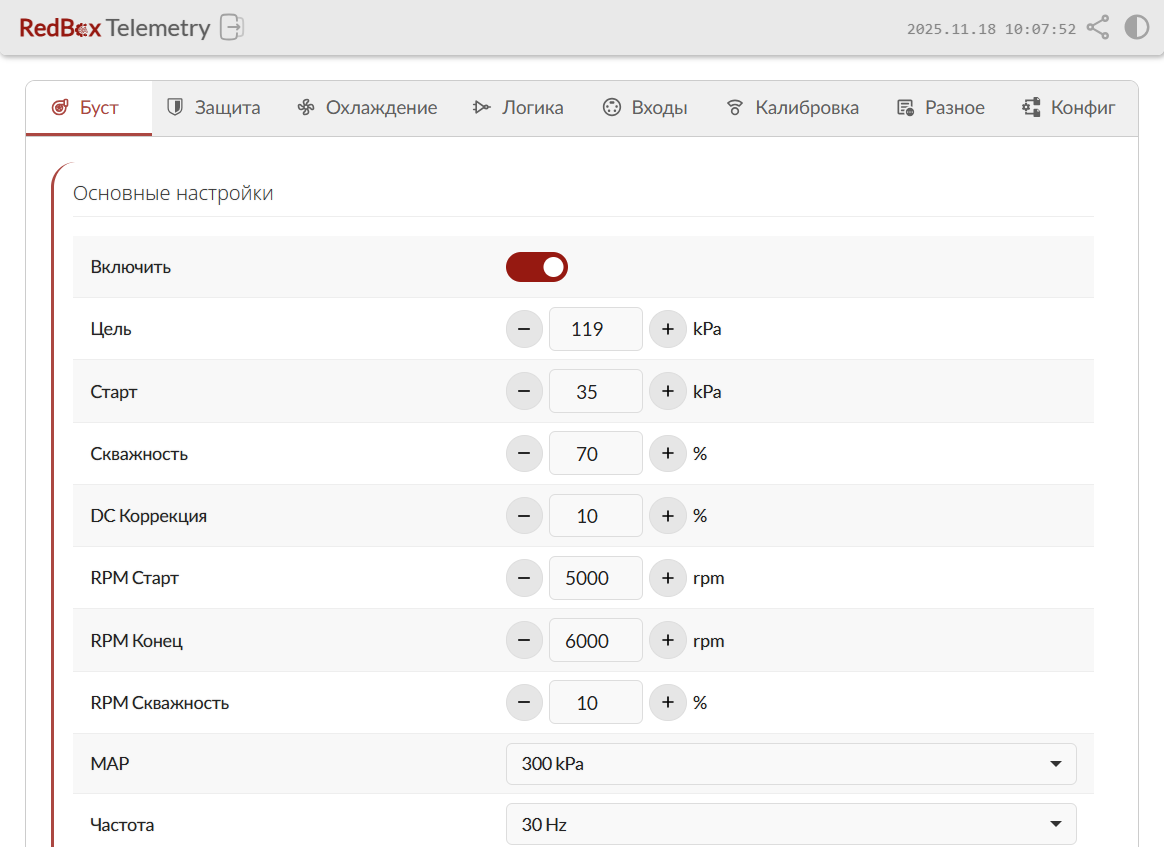Click the Скважность value input field
The height and width of the screenshot is (847, 1164).
tap(595, 453)
